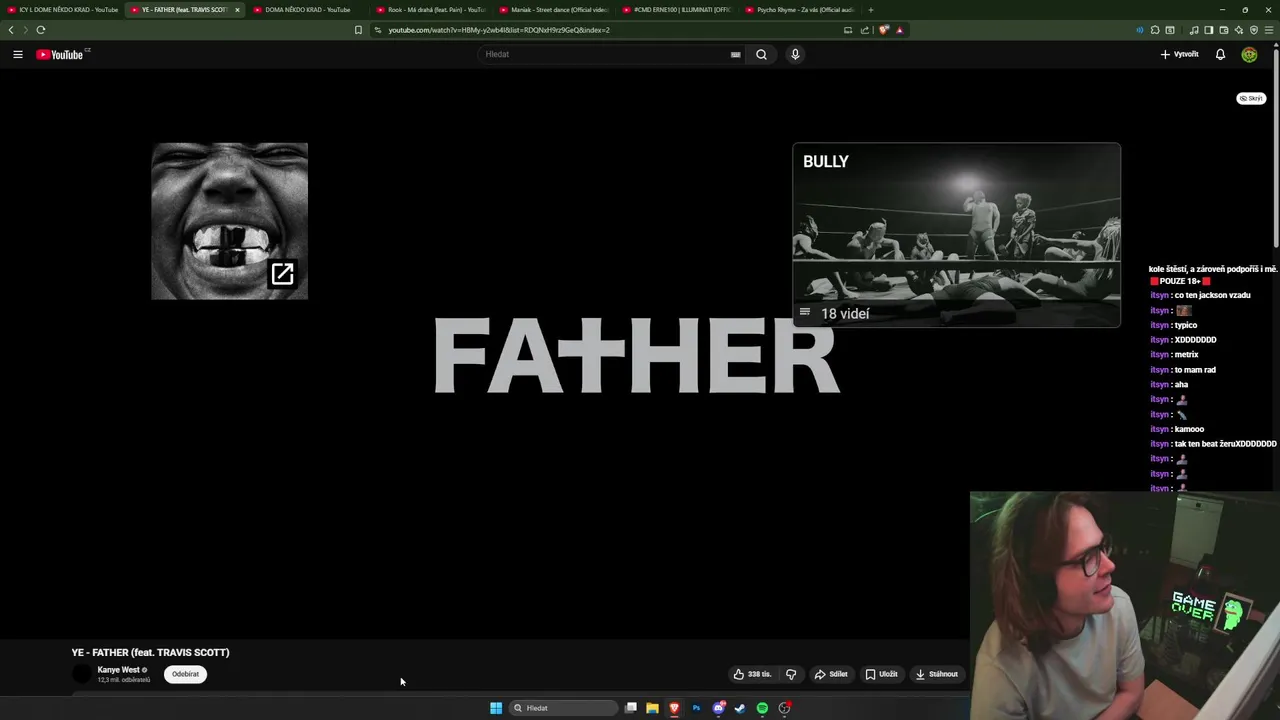Open Photoshop from the taskbar
Screen dimensions: 1280x720
[x=696, y=708]
